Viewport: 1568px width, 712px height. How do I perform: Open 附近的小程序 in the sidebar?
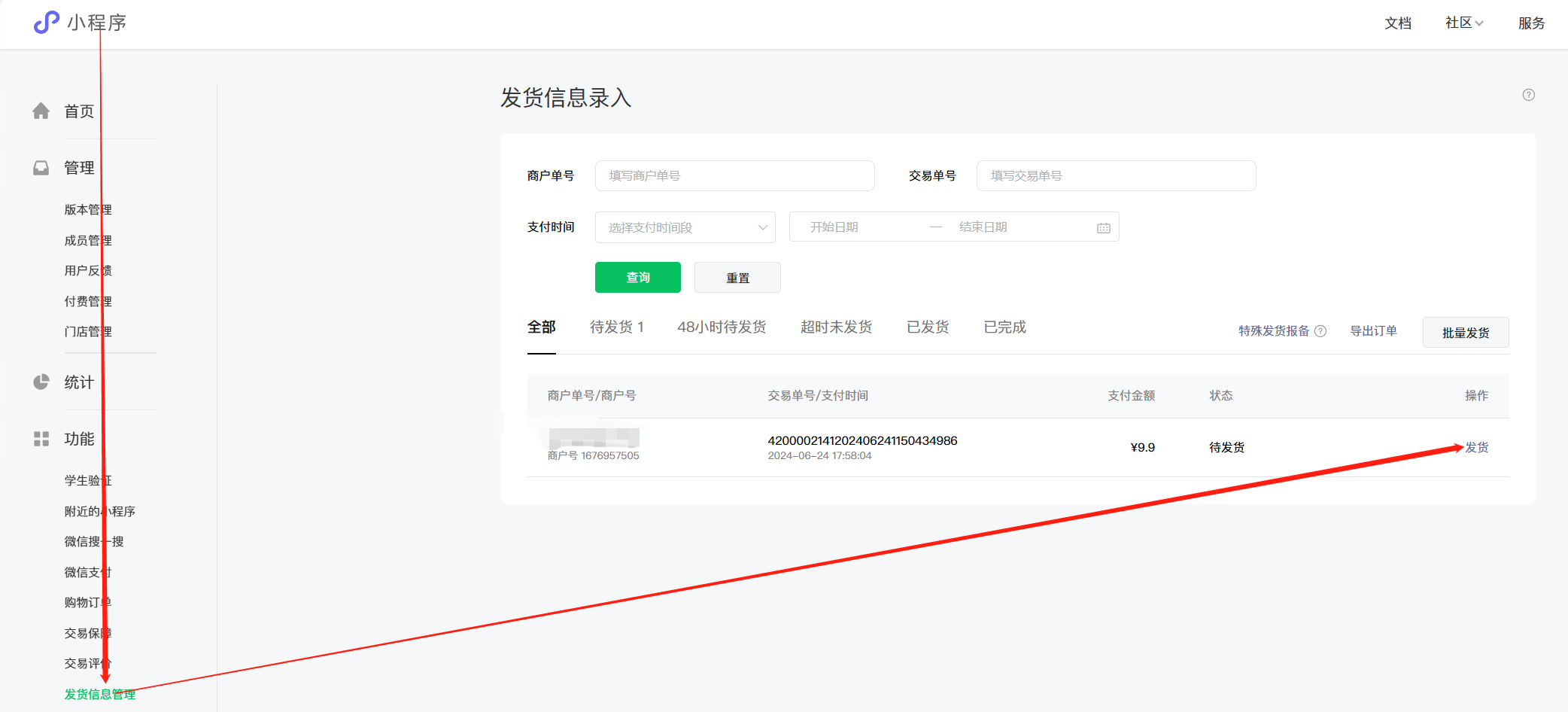(x=100, y=512)
